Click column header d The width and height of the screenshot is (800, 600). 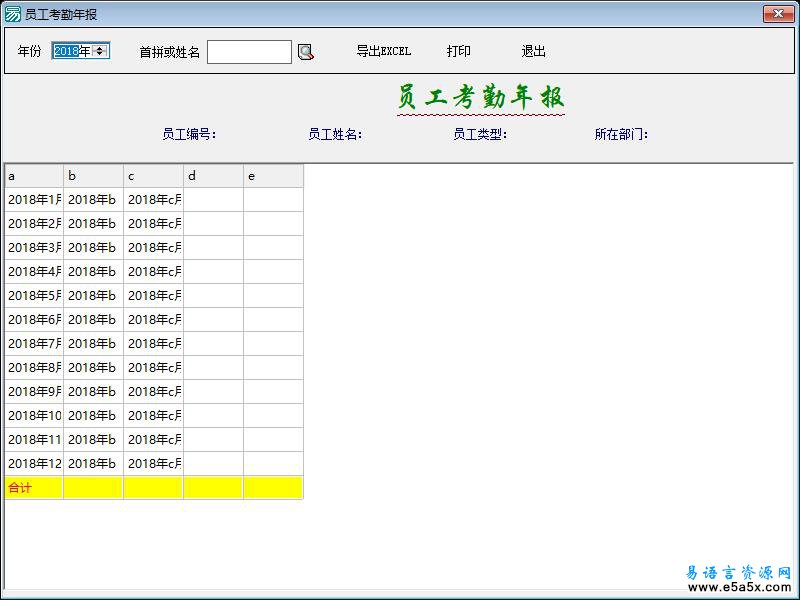pos(213,176)
